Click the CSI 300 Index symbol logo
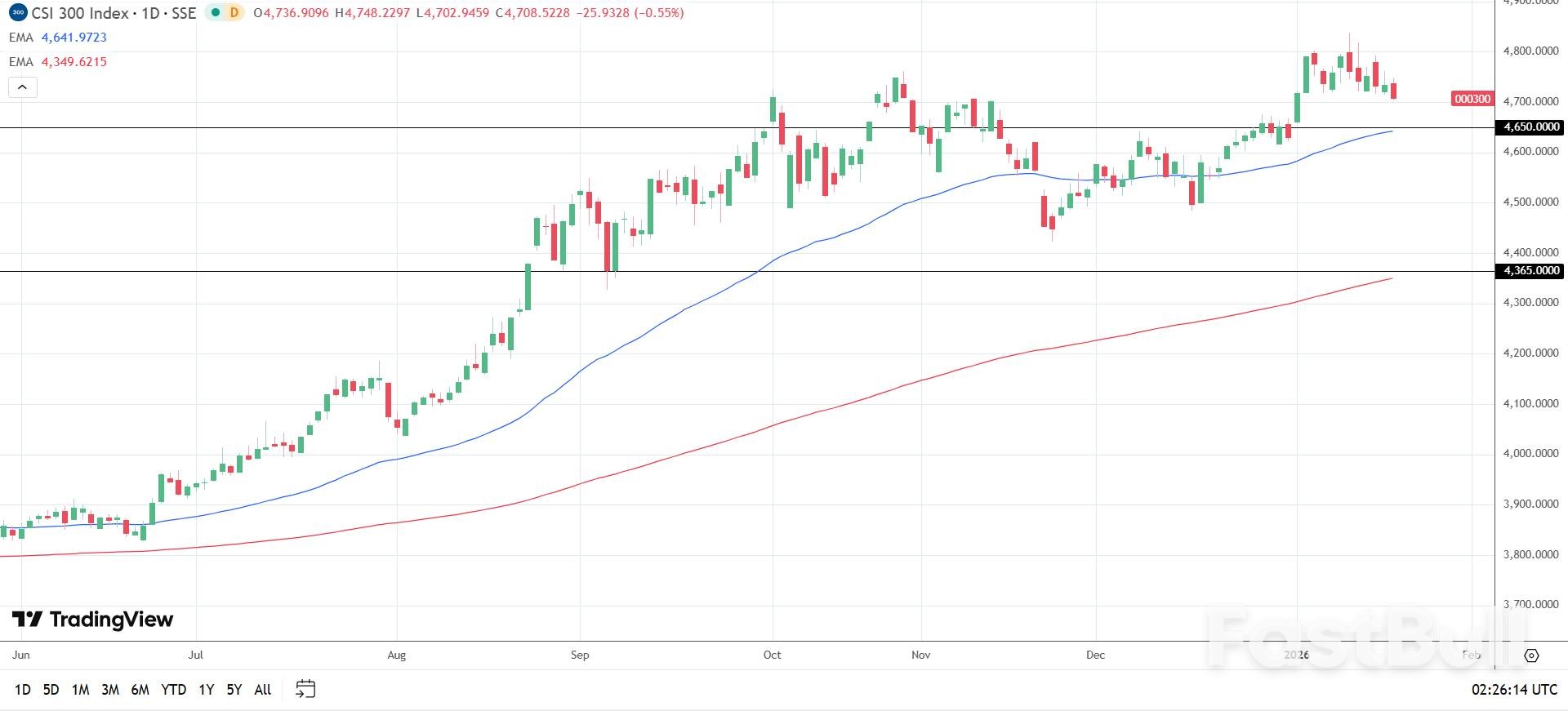The width and height of the screenshot is (1568, 711). pos(17,13)
